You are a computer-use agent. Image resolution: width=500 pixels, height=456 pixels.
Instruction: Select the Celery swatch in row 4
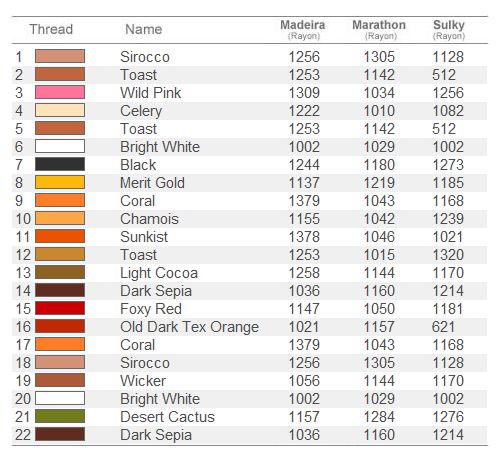coord(60,110)
